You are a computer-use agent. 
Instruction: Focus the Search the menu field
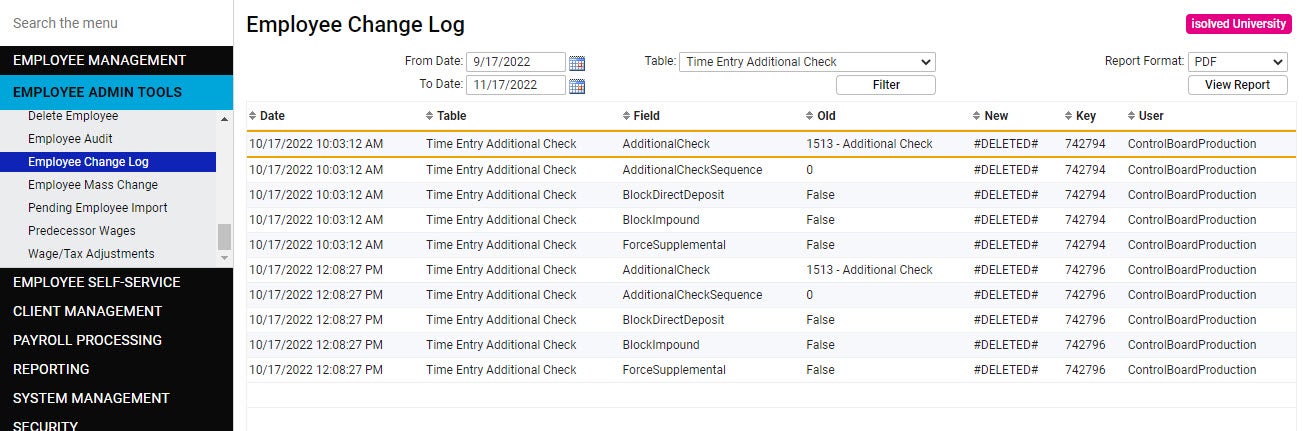116,23
